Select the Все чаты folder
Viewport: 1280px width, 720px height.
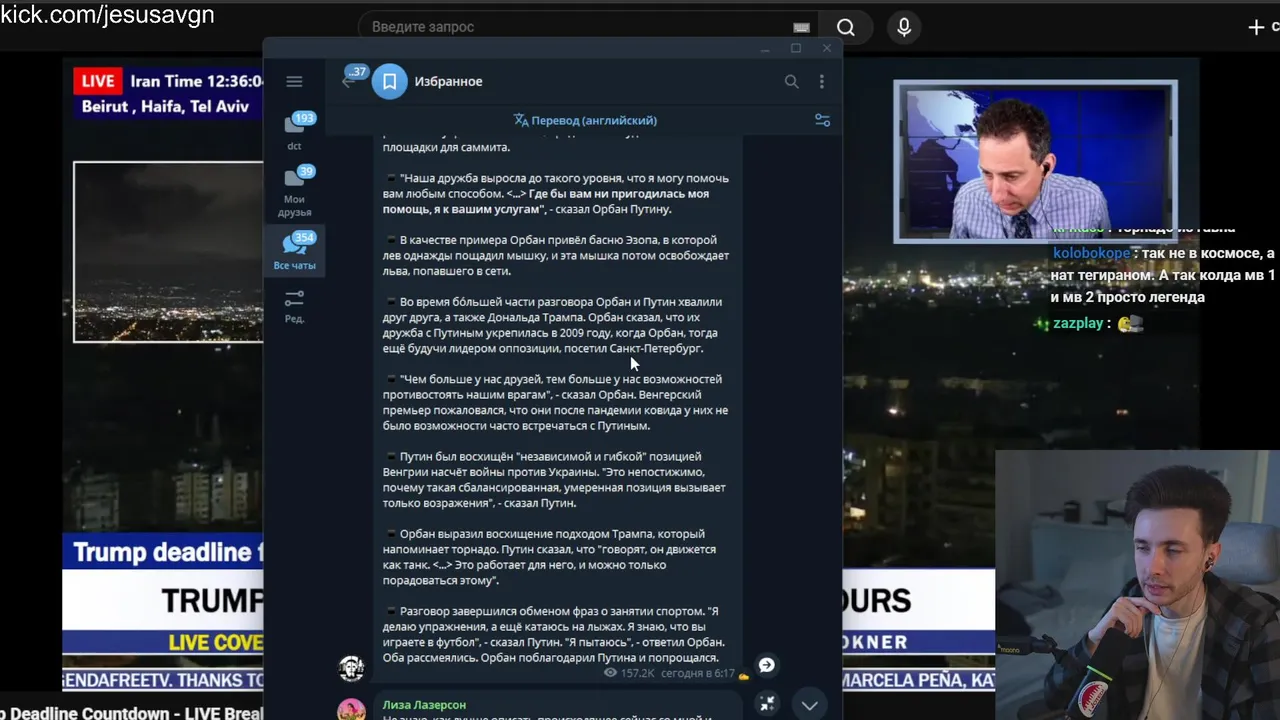coord(294,251)
